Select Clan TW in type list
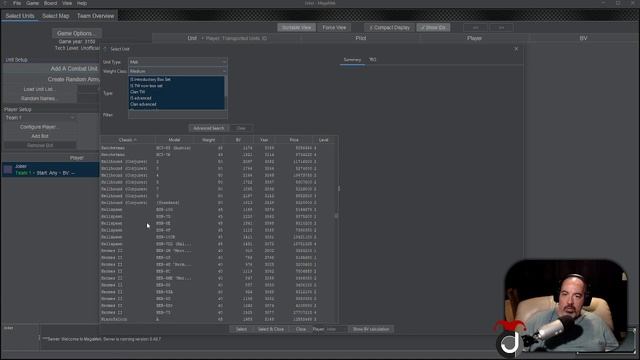The height and width of the screenshot is (360, 640). [x=176, y=92]
